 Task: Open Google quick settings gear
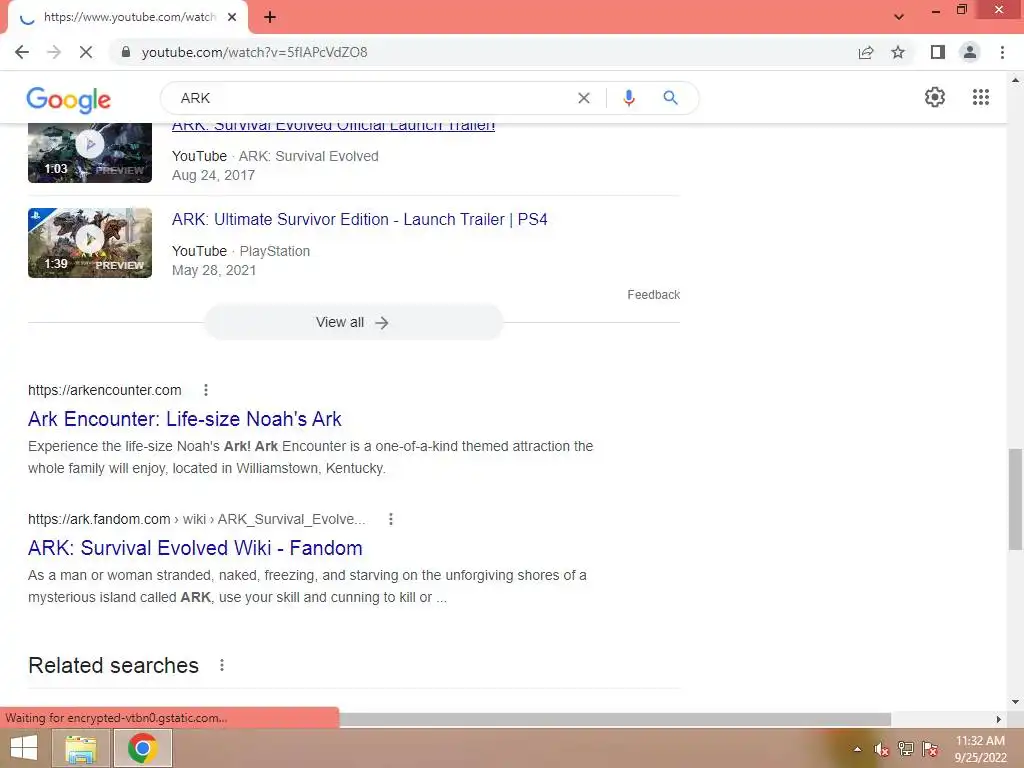935,97
